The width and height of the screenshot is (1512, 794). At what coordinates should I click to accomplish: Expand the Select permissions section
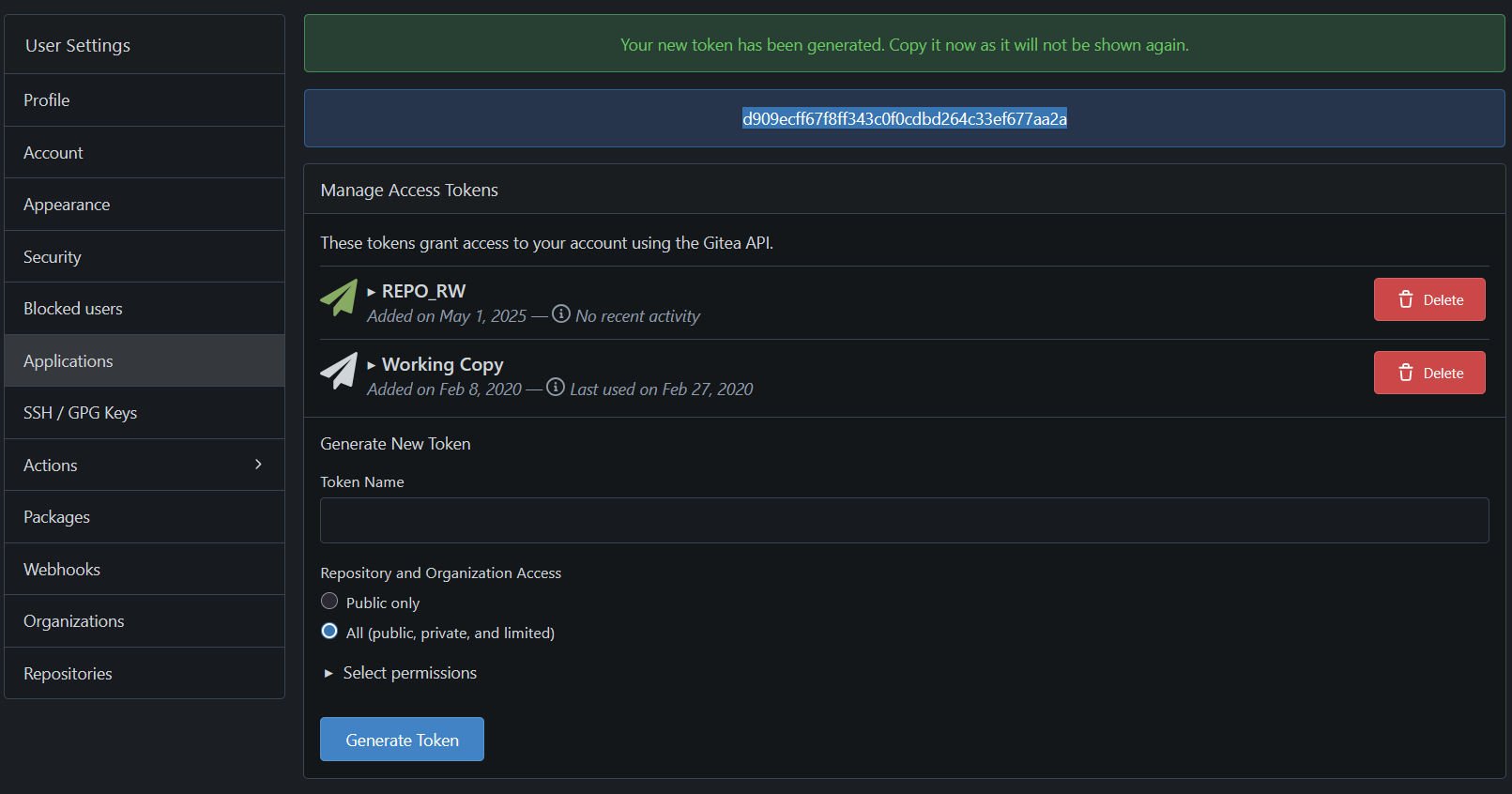pos(328,673)
